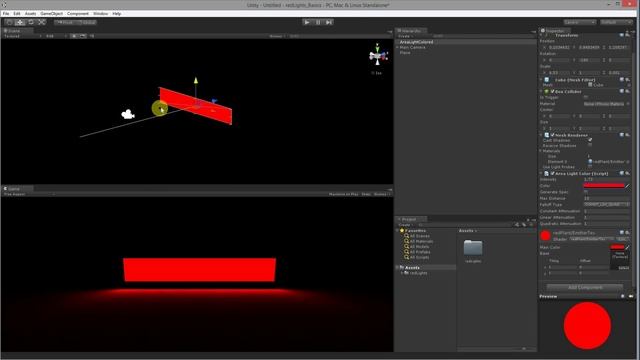This screenshot has height=360, width=640.
Task: Open the Layout dropdown
Action: click(616, 22)
